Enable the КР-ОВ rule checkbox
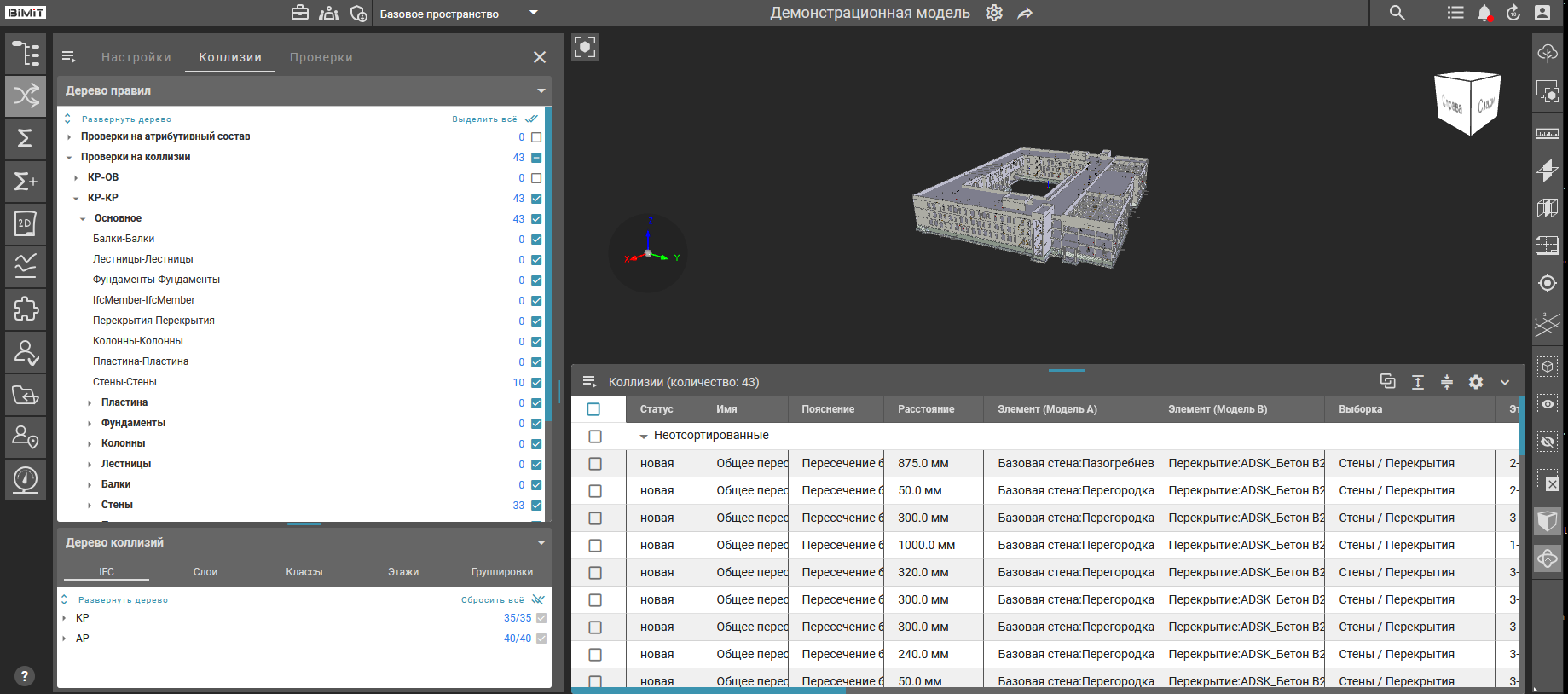 (536, 178)
